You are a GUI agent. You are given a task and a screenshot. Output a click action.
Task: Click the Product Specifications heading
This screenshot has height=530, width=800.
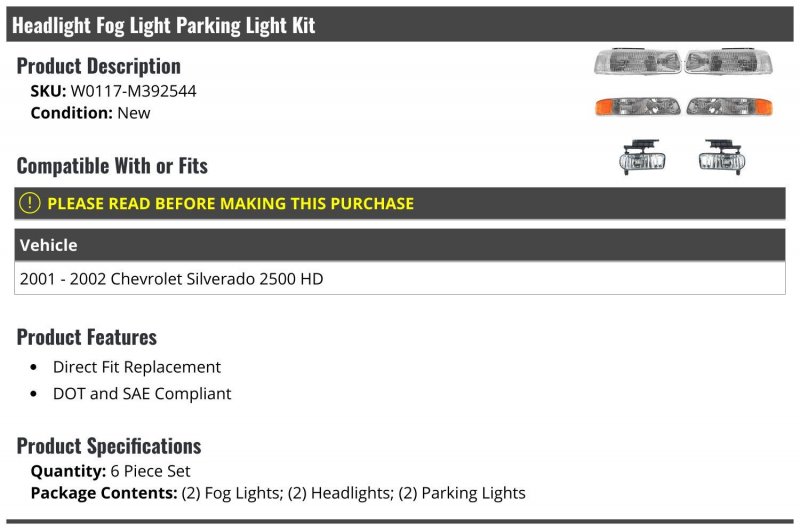(x=109, y=445)
